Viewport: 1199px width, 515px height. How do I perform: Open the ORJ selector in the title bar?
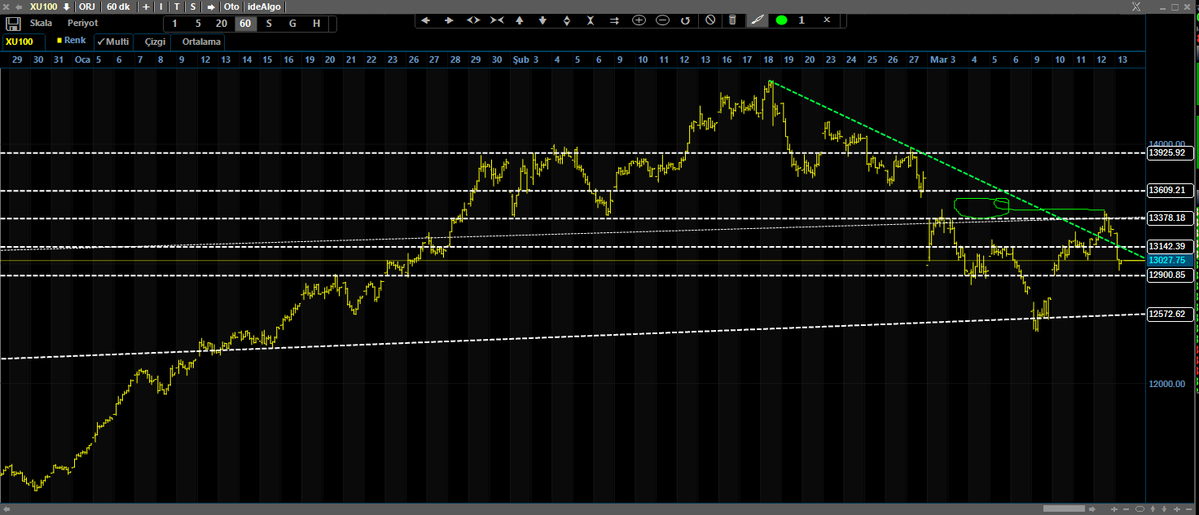click(86, 7)
